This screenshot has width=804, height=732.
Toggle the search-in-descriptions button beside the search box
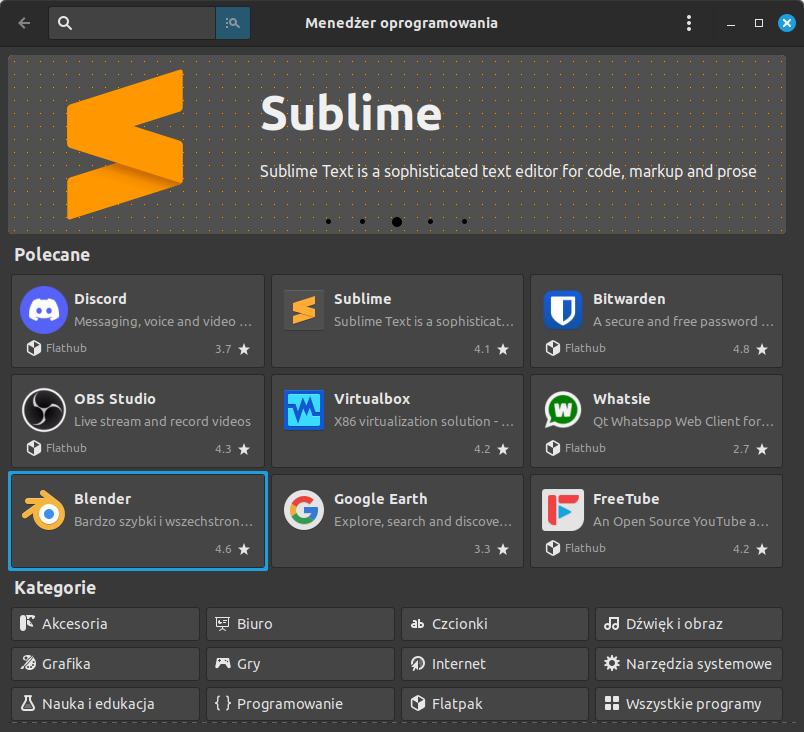(233, 23)
